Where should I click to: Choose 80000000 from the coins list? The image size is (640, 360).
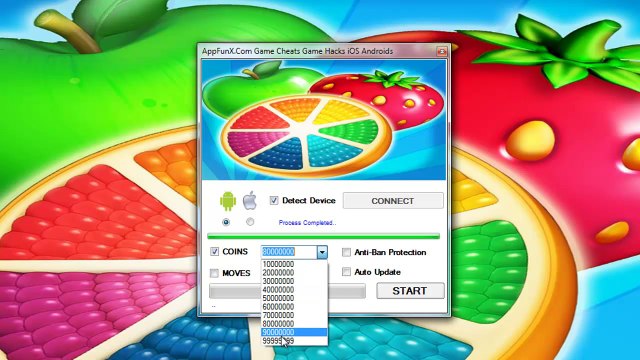(x=294, y=324)
